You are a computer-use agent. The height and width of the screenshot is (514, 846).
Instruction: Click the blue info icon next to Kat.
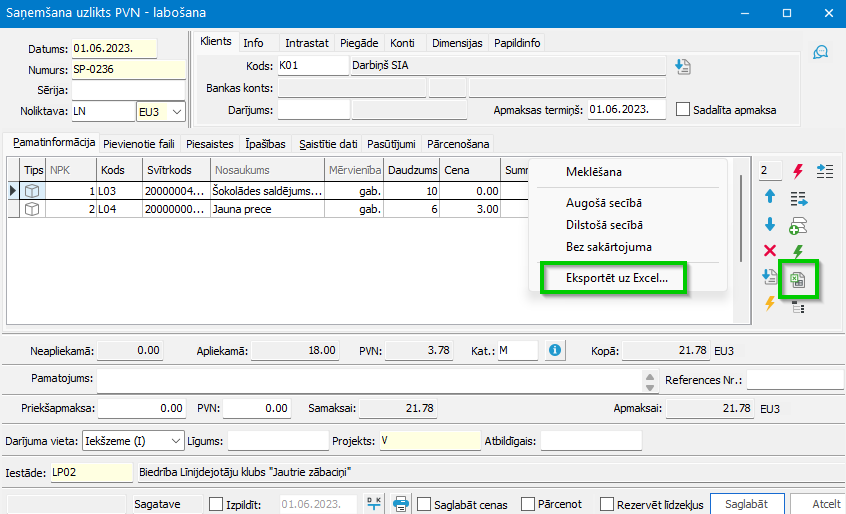555,351
